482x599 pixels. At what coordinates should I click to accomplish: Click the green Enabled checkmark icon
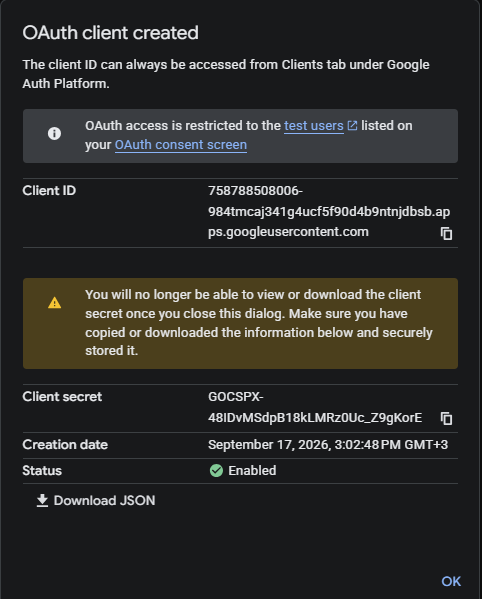click(216, 471)
